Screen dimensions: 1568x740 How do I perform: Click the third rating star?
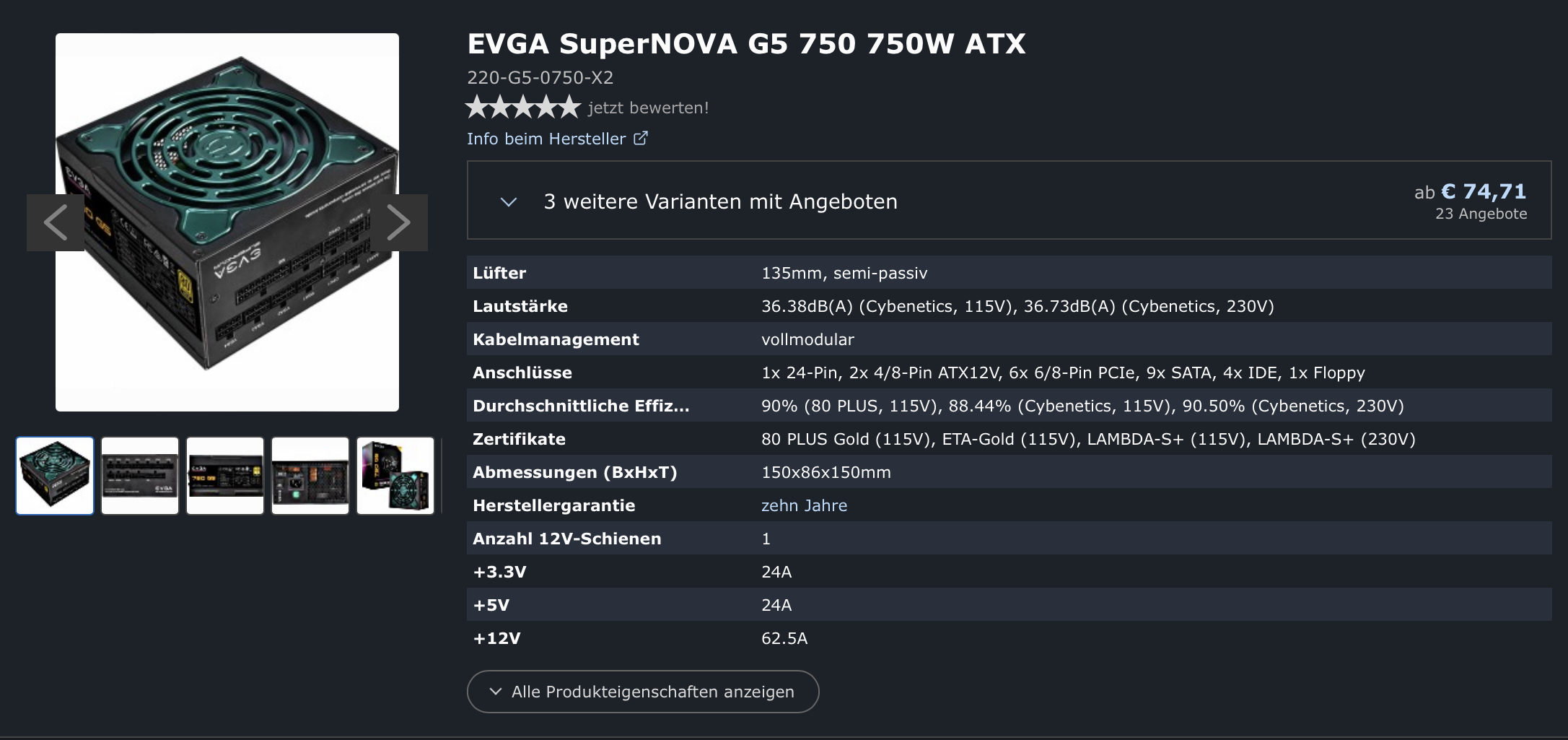(x=523, y=107)
